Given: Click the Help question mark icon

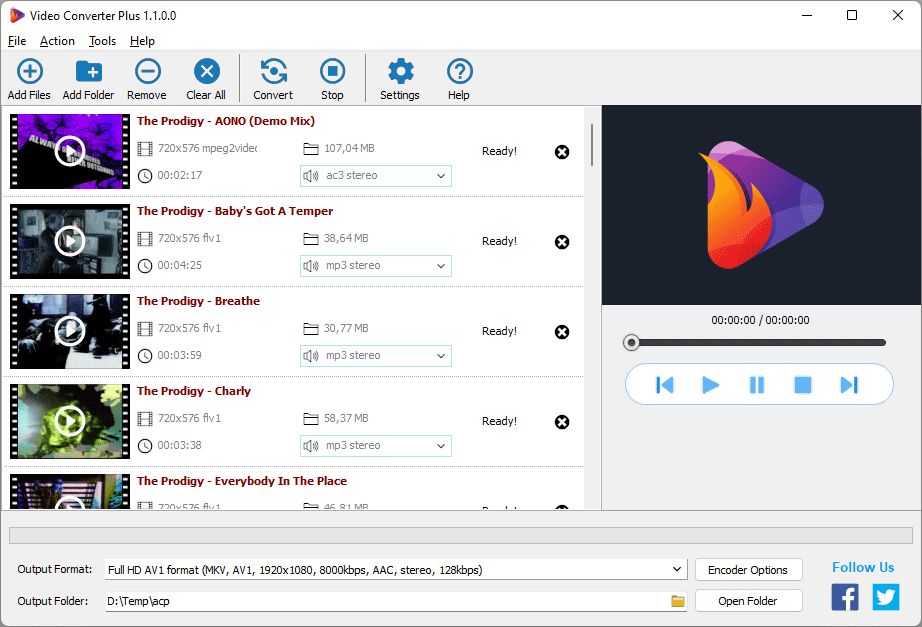Looking at the screenshot, I should 458,75.
